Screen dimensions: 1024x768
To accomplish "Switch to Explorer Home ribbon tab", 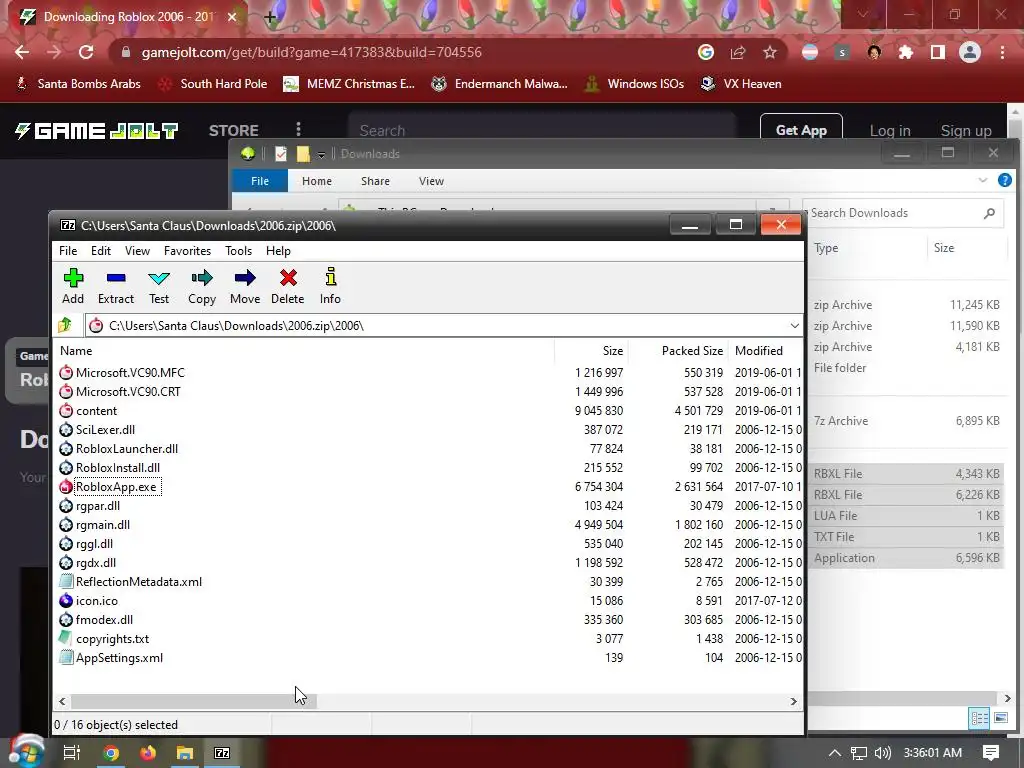I will (317, 181).
